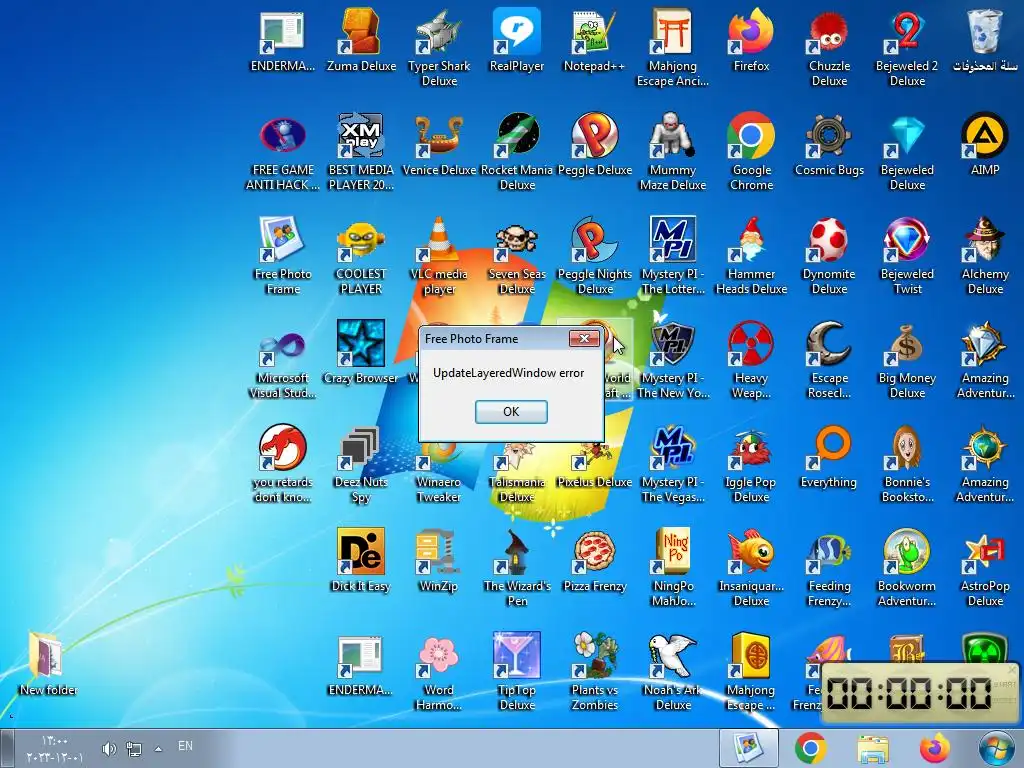Screen dimensions: 1024x768
Task: Open Windows Explorer from the taskbar
Action: [x=873, y=749]
